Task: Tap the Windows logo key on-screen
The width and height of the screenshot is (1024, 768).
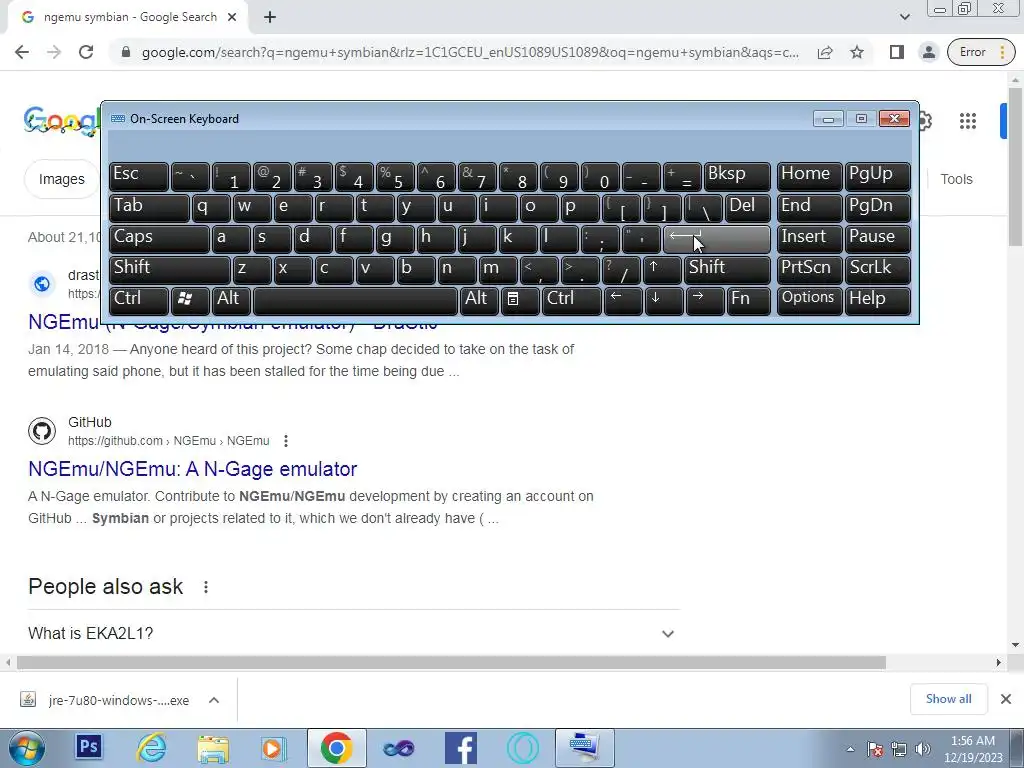Action: [190, 301]
